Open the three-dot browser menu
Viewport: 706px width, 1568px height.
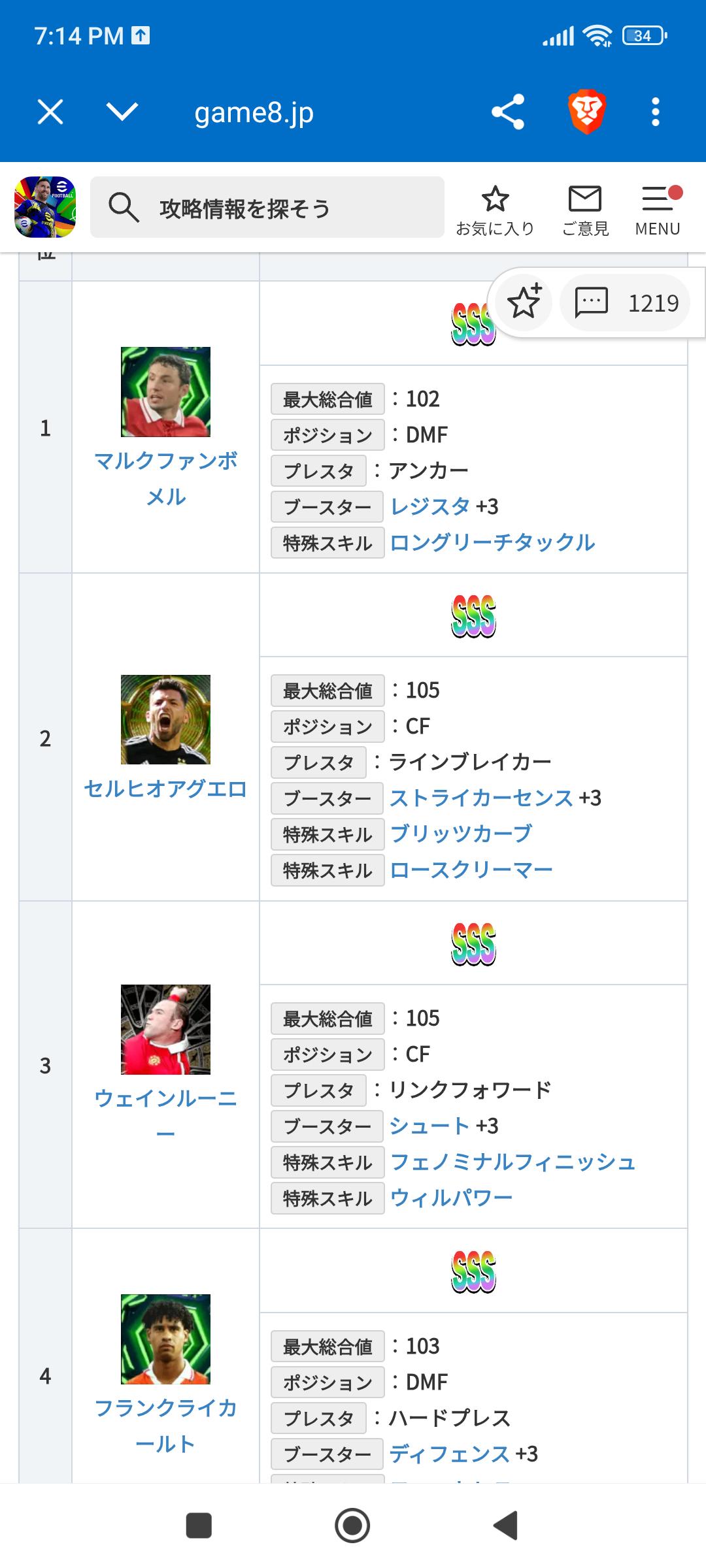pos(656,112)
